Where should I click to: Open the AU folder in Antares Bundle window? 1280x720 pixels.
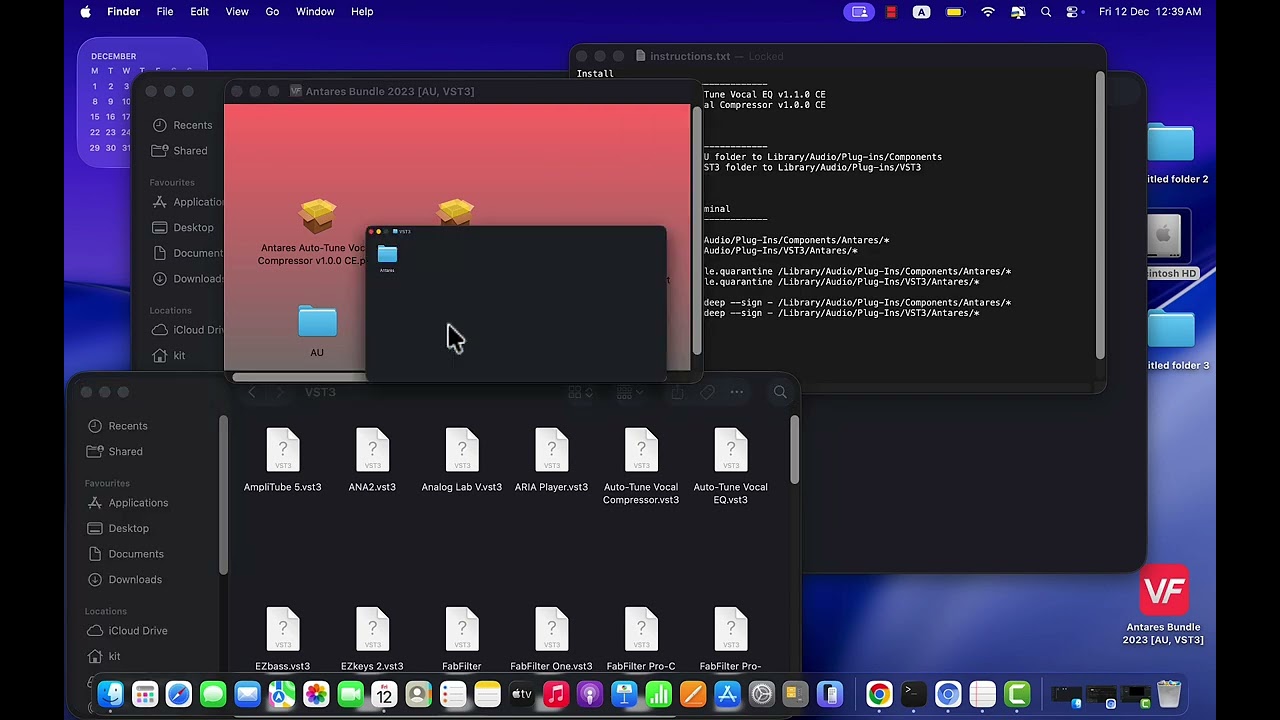[317, 332]
